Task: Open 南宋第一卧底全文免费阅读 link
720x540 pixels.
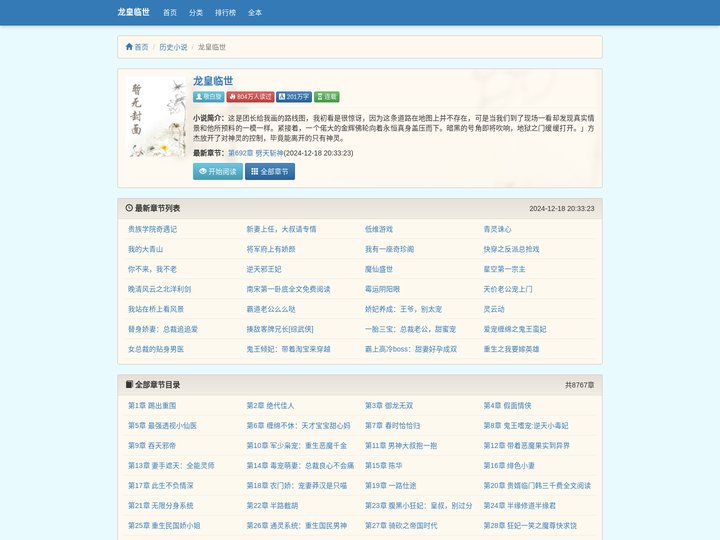Action: tap(288, 289)
